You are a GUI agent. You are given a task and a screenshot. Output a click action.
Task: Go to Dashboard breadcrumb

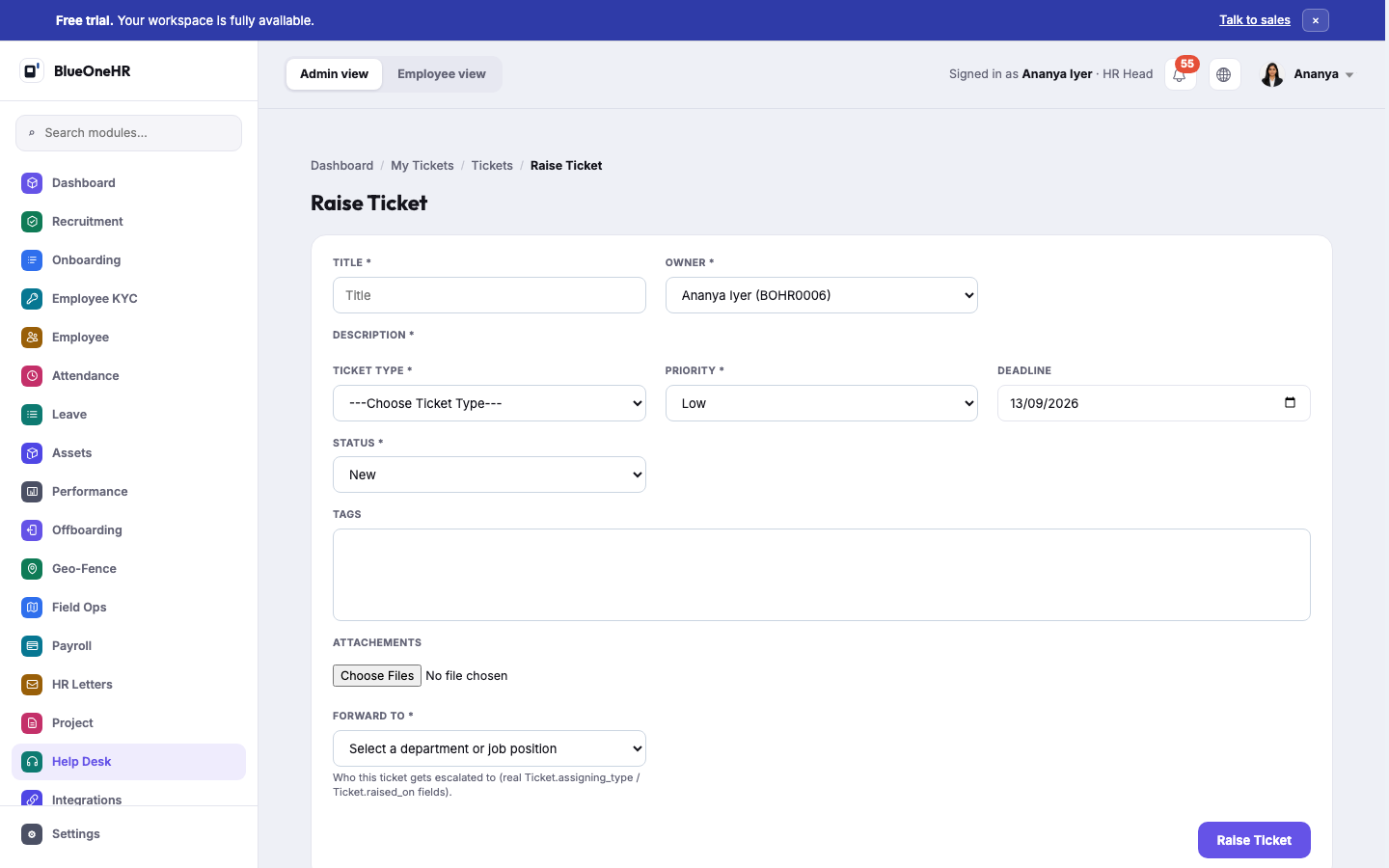tap(341, 166)
